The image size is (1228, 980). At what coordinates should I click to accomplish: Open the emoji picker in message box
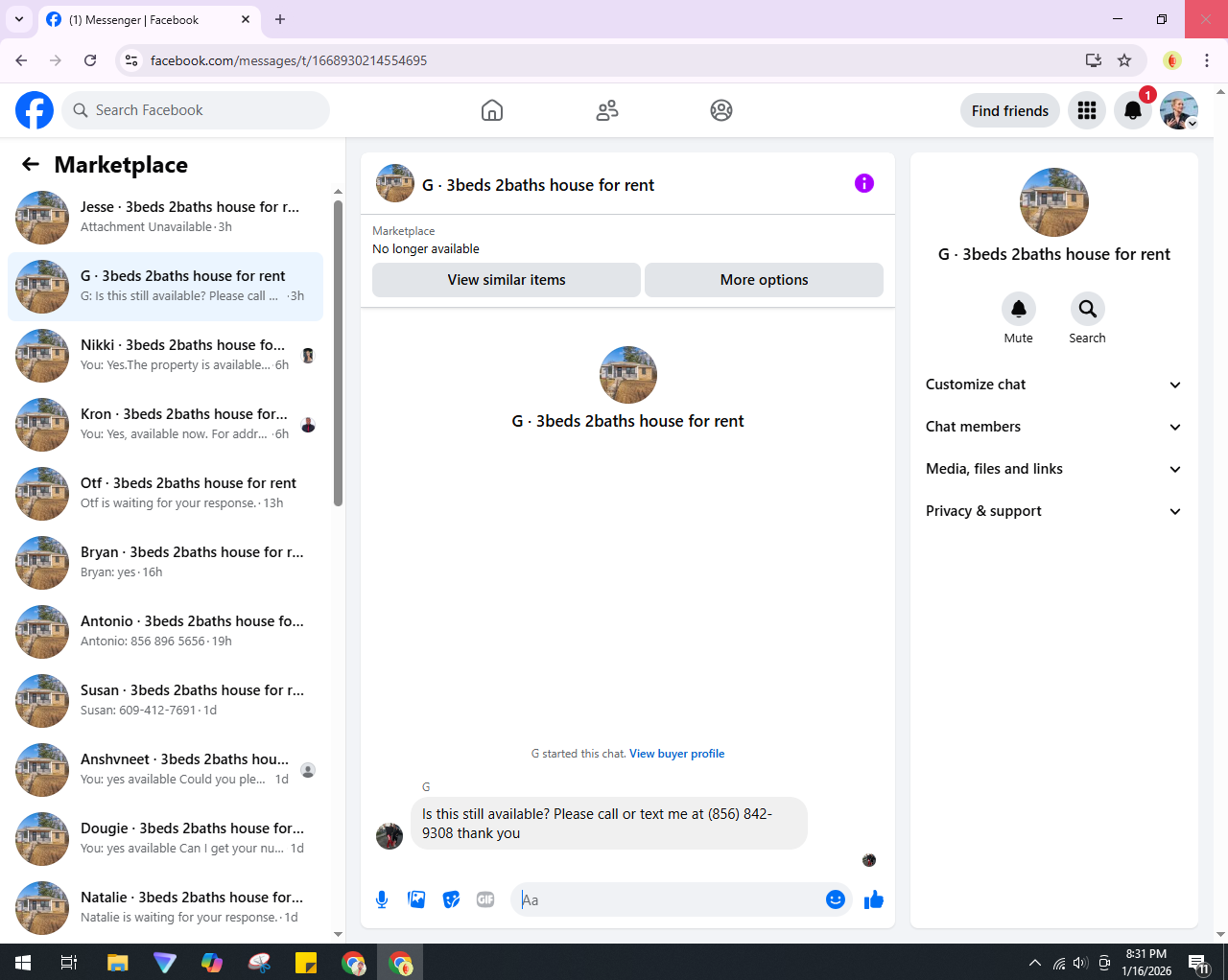tap(836, 899)
